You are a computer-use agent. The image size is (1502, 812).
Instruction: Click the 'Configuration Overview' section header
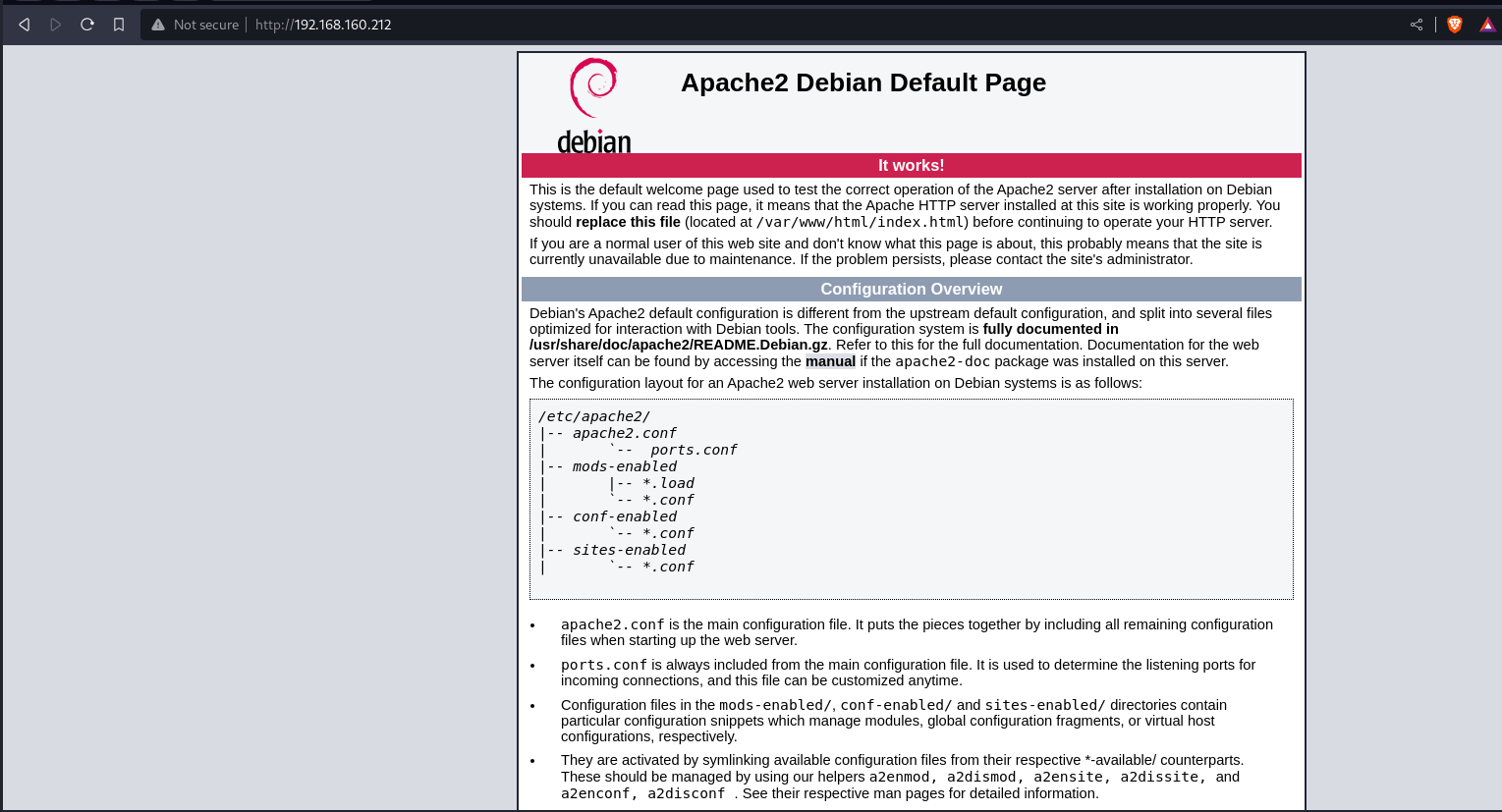(x=912, y=289)
